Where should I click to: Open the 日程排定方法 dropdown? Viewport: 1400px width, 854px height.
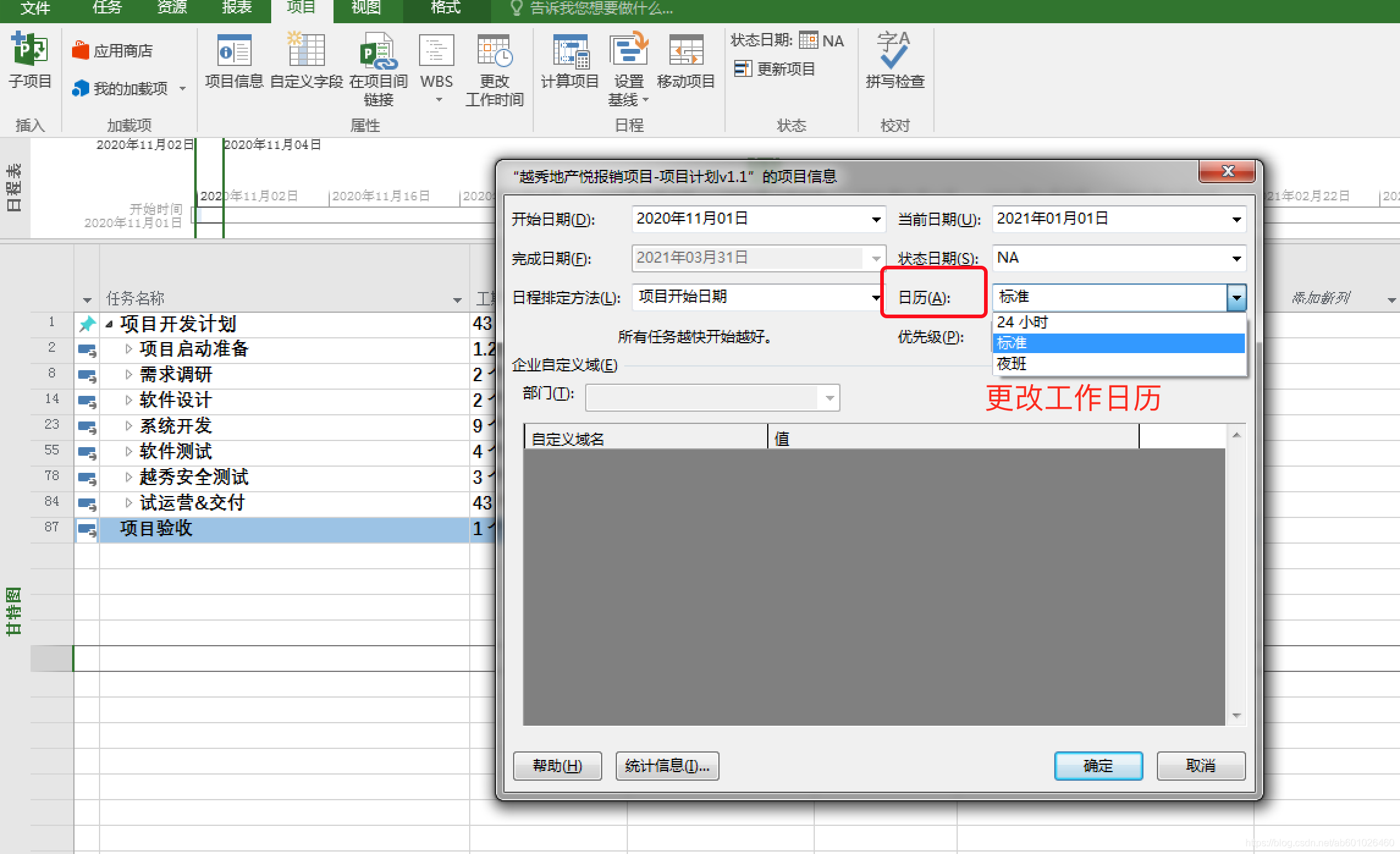tap(876, 297)
